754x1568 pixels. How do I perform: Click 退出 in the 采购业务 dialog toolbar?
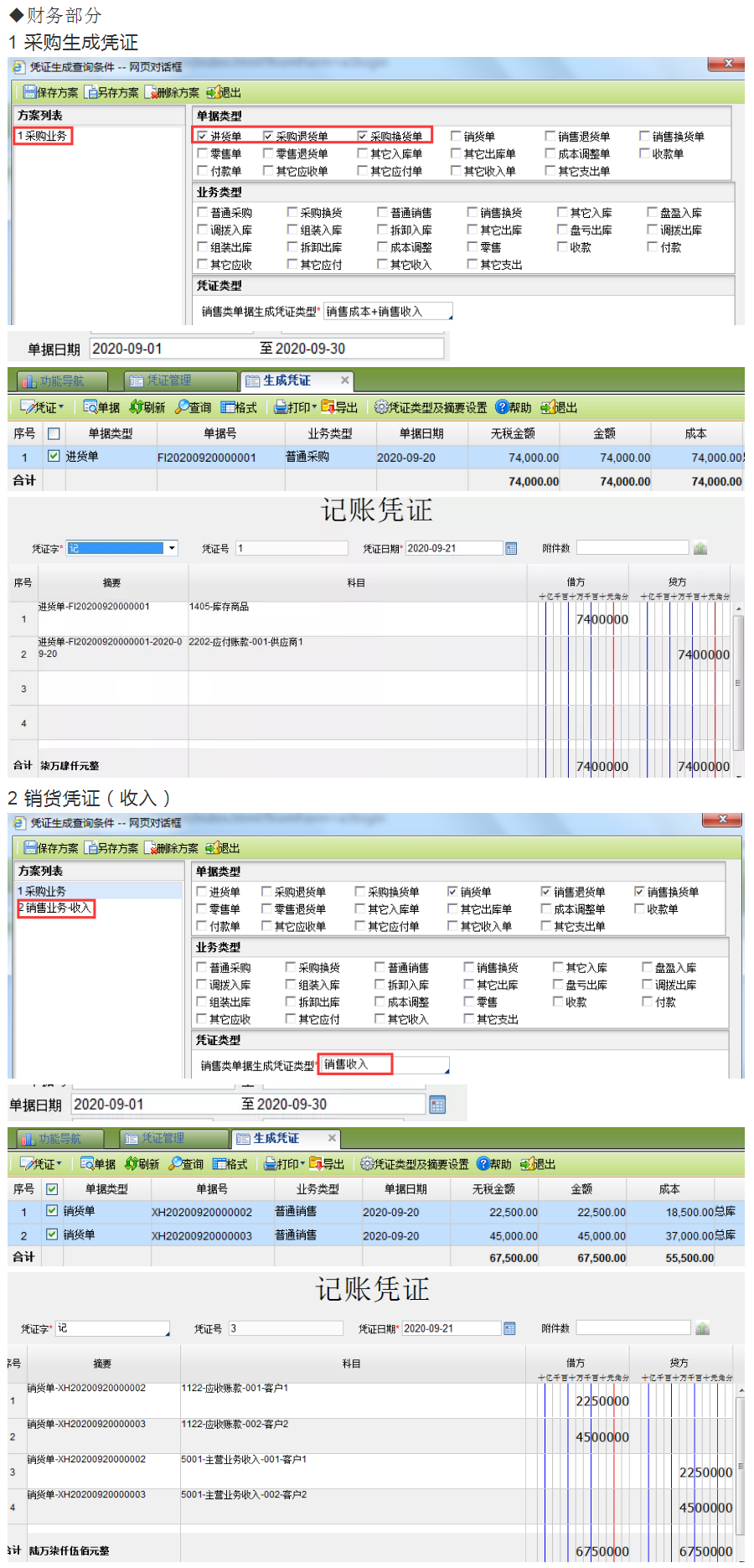click(224, 93)
